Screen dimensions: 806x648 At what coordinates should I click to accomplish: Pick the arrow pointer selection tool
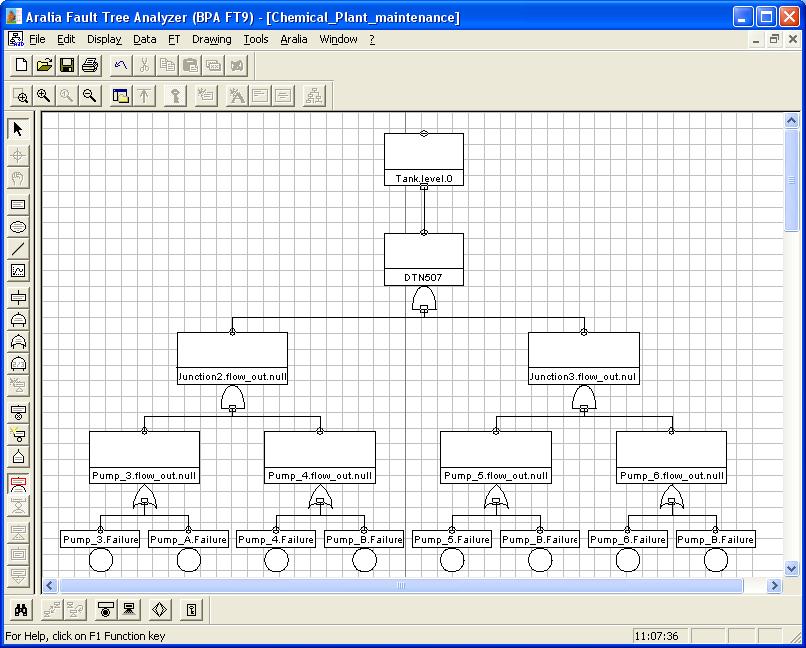coord(18,129)
